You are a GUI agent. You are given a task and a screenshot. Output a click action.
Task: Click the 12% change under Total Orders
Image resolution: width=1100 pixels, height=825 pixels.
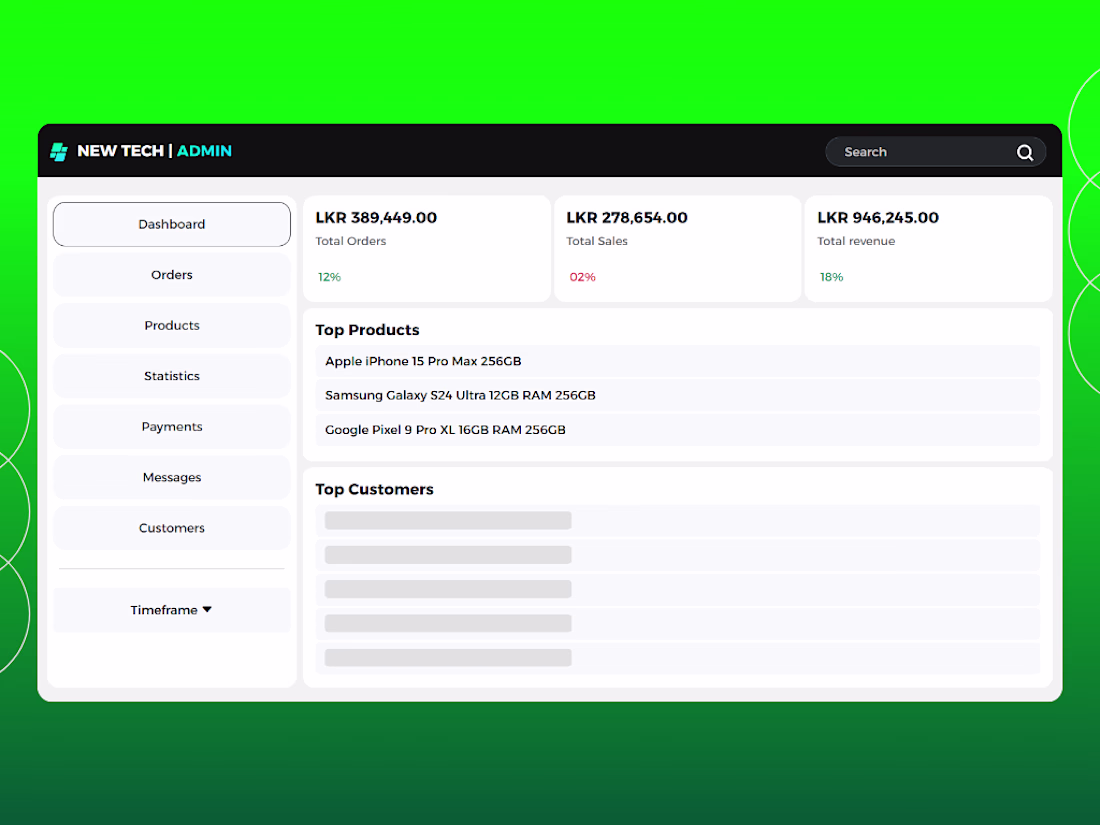point(329,277)
